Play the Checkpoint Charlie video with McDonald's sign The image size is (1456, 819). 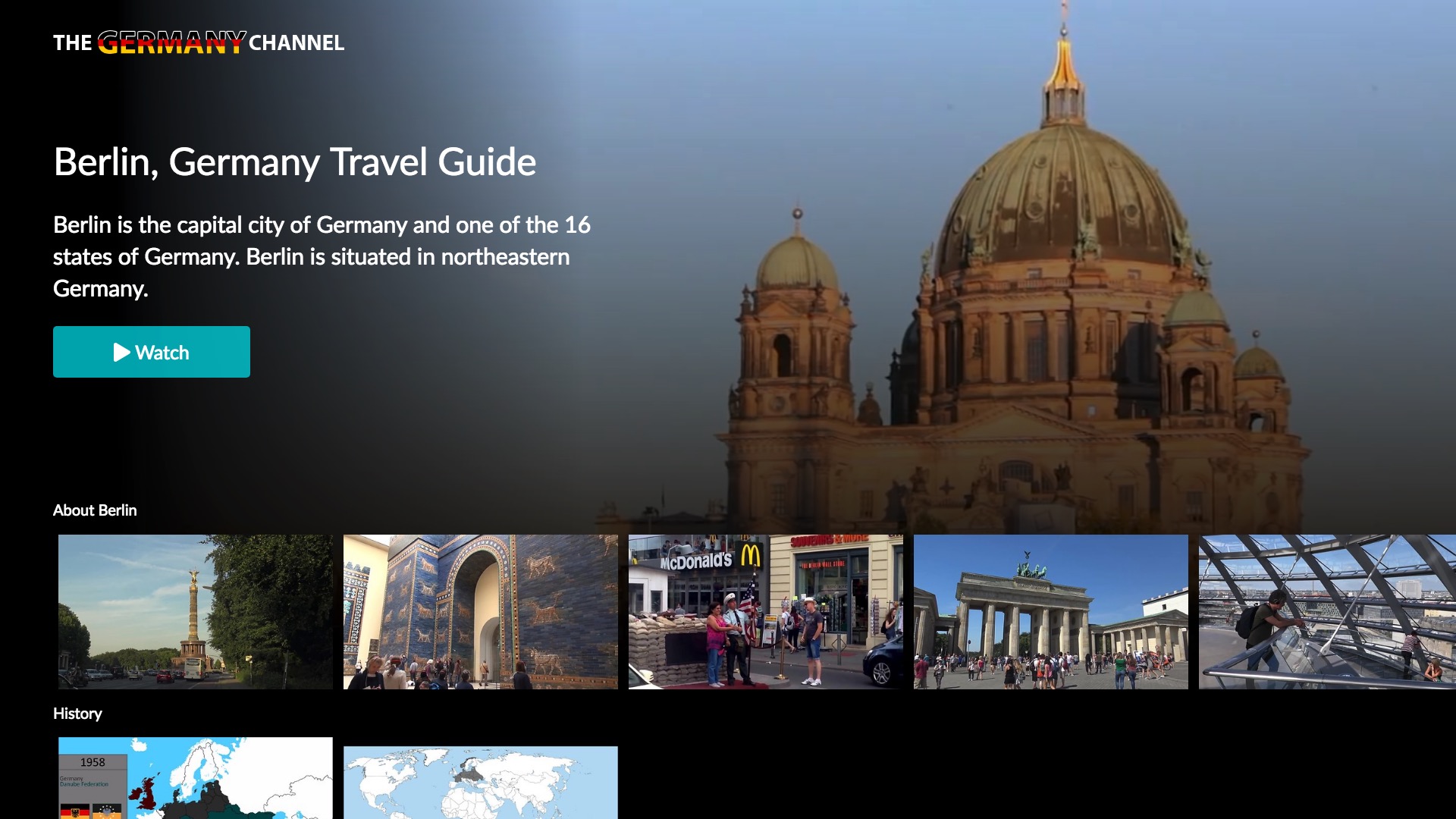coord(765,611)
